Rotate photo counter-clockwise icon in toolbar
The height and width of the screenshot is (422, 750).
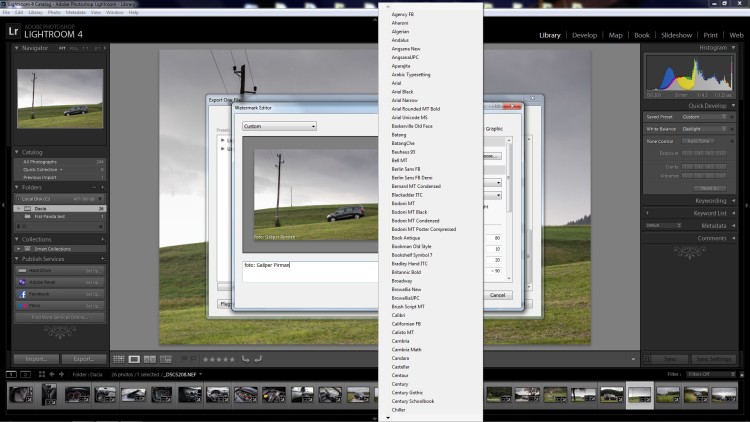click(x=245, y=359)
